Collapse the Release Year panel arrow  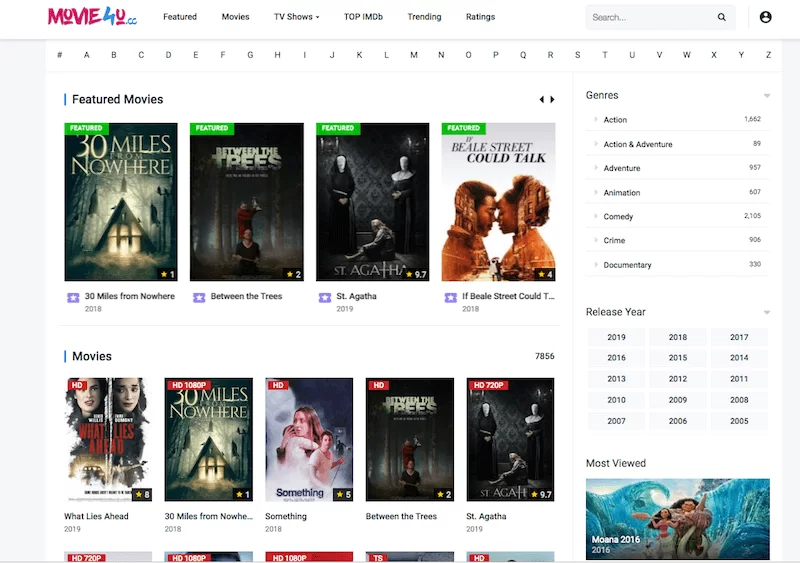click(767, 313)
